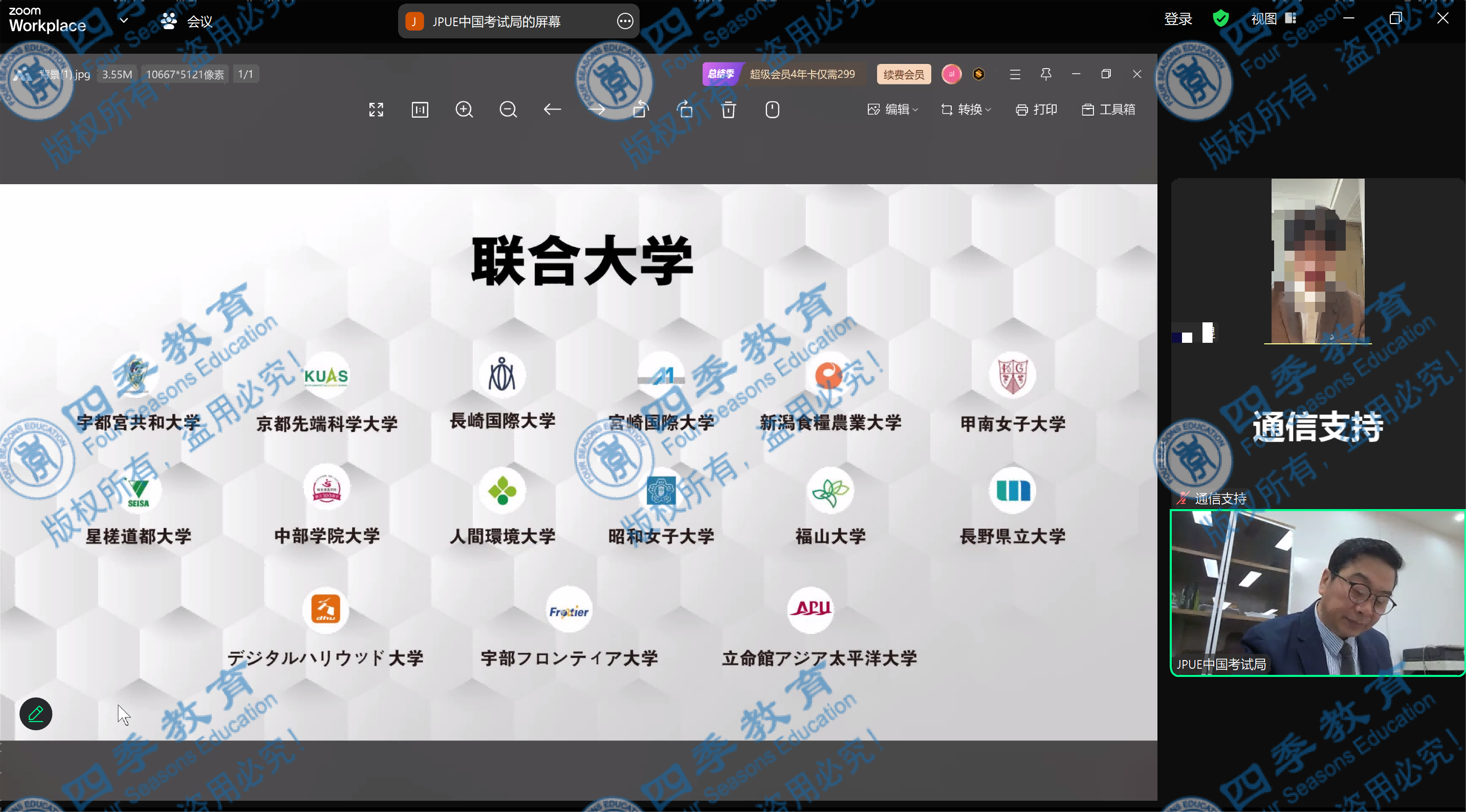The image size is (1466, 812).
Task: Click the mouse scroll mode icon
Action: click(772, 109)
